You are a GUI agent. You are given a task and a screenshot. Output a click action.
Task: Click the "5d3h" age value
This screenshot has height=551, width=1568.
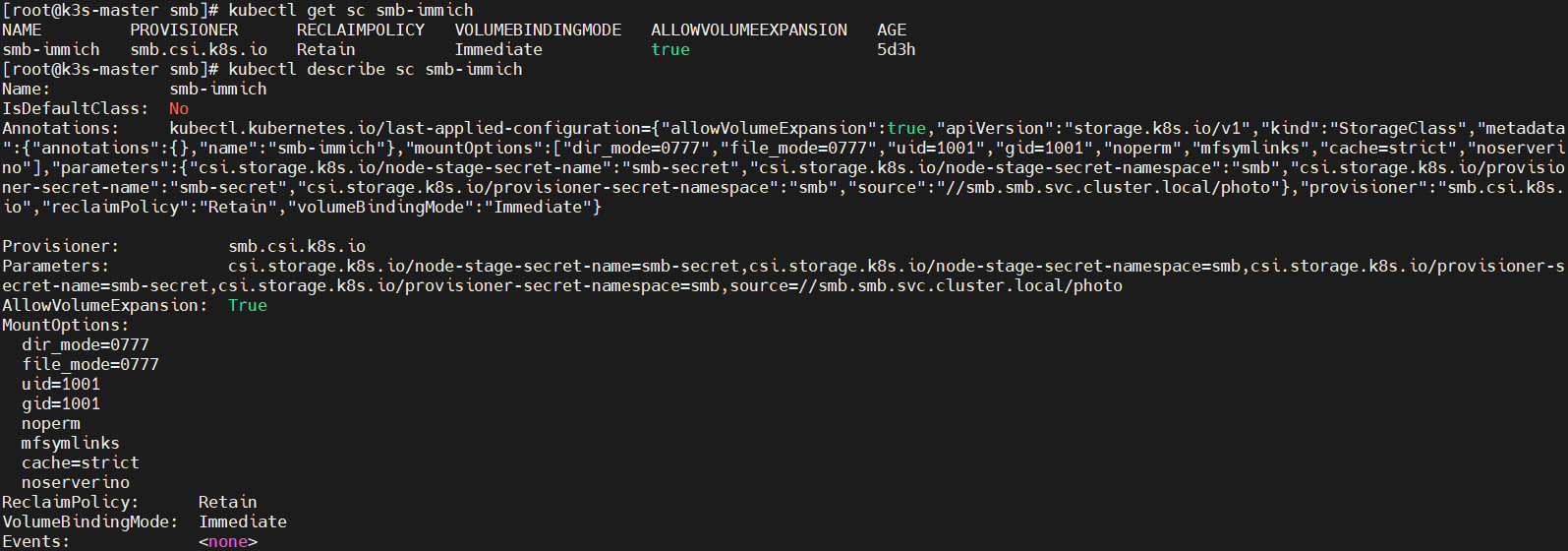[x=896, y=49]
